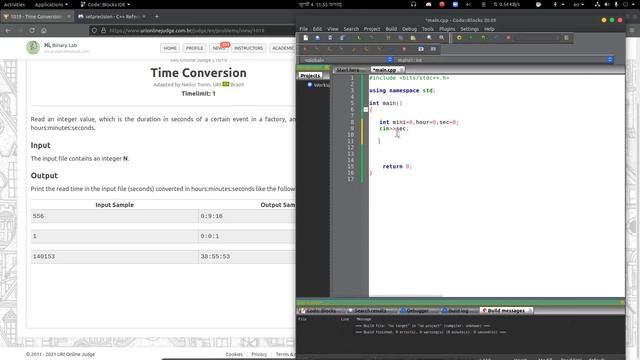This screenshot has width=640, height=360.
Task: Click the Step into instruction debug icon
Action: pos(379,49)
